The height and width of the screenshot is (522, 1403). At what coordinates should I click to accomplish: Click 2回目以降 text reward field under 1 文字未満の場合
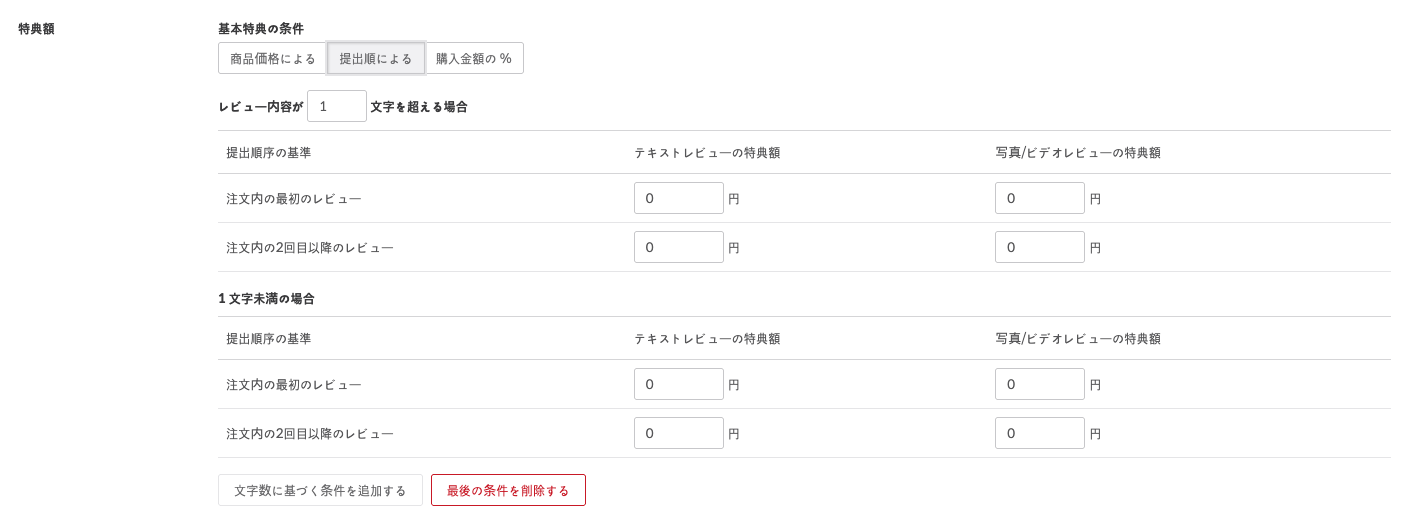[x=678, y=433]
